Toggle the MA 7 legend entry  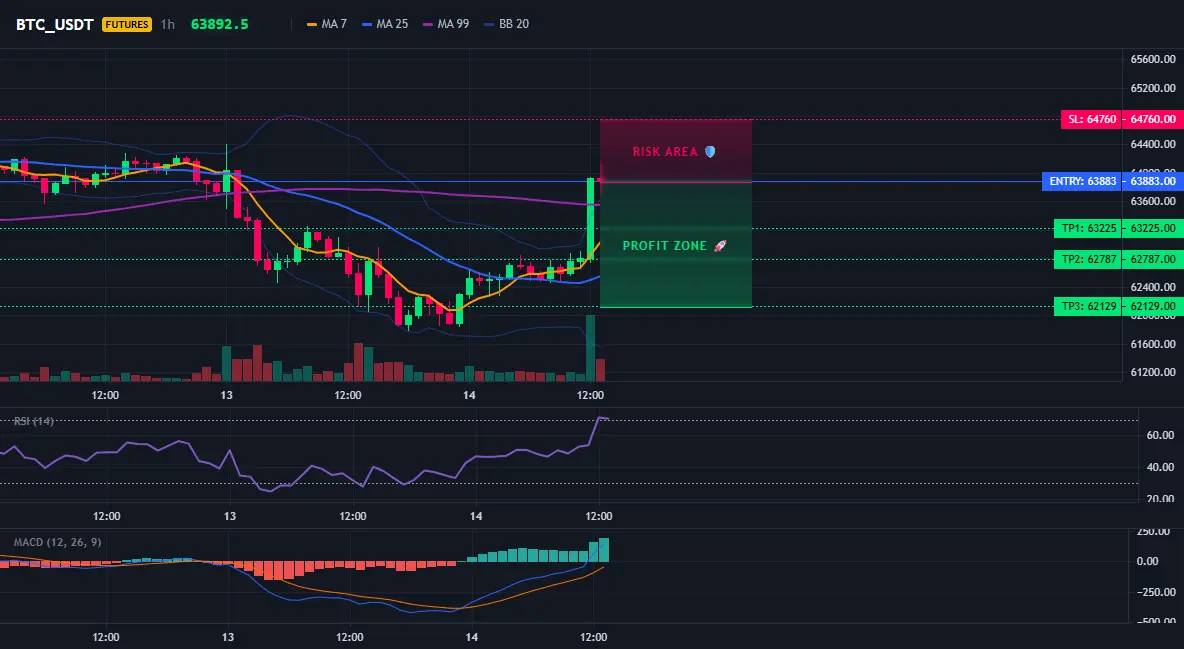point(326,24)
